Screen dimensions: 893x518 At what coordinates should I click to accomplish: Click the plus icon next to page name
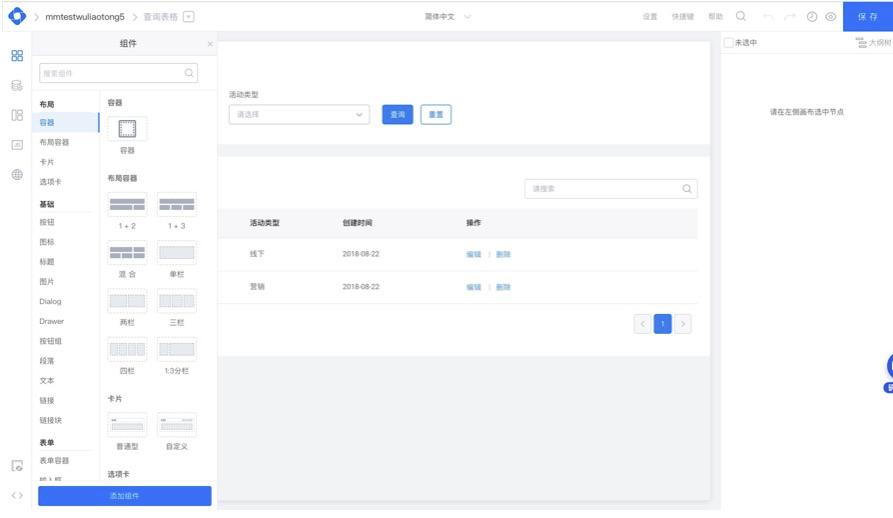tap(189, 17)
